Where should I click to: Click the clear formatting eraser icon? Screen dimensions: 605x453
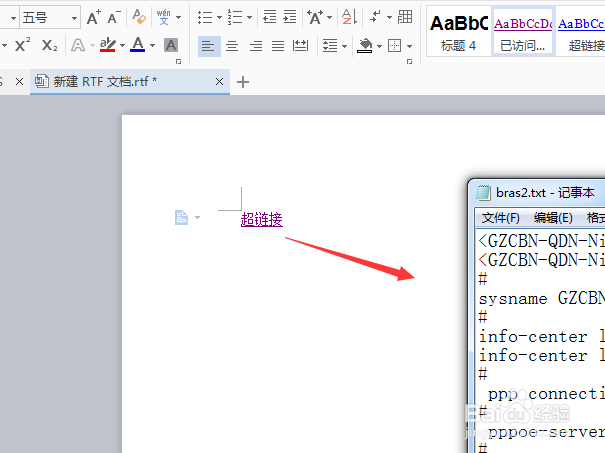[x=139, y=17]
